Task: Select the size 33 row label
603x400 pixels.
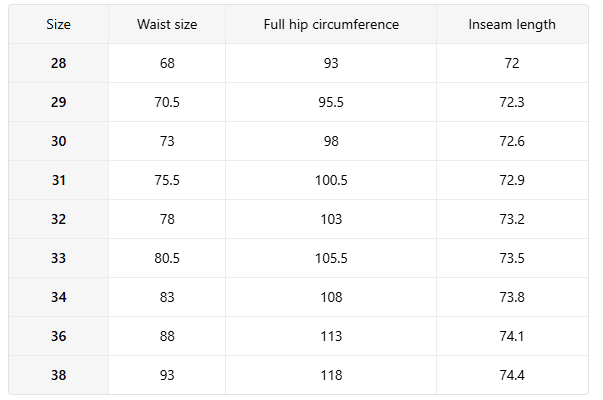Action: [58, 258]
